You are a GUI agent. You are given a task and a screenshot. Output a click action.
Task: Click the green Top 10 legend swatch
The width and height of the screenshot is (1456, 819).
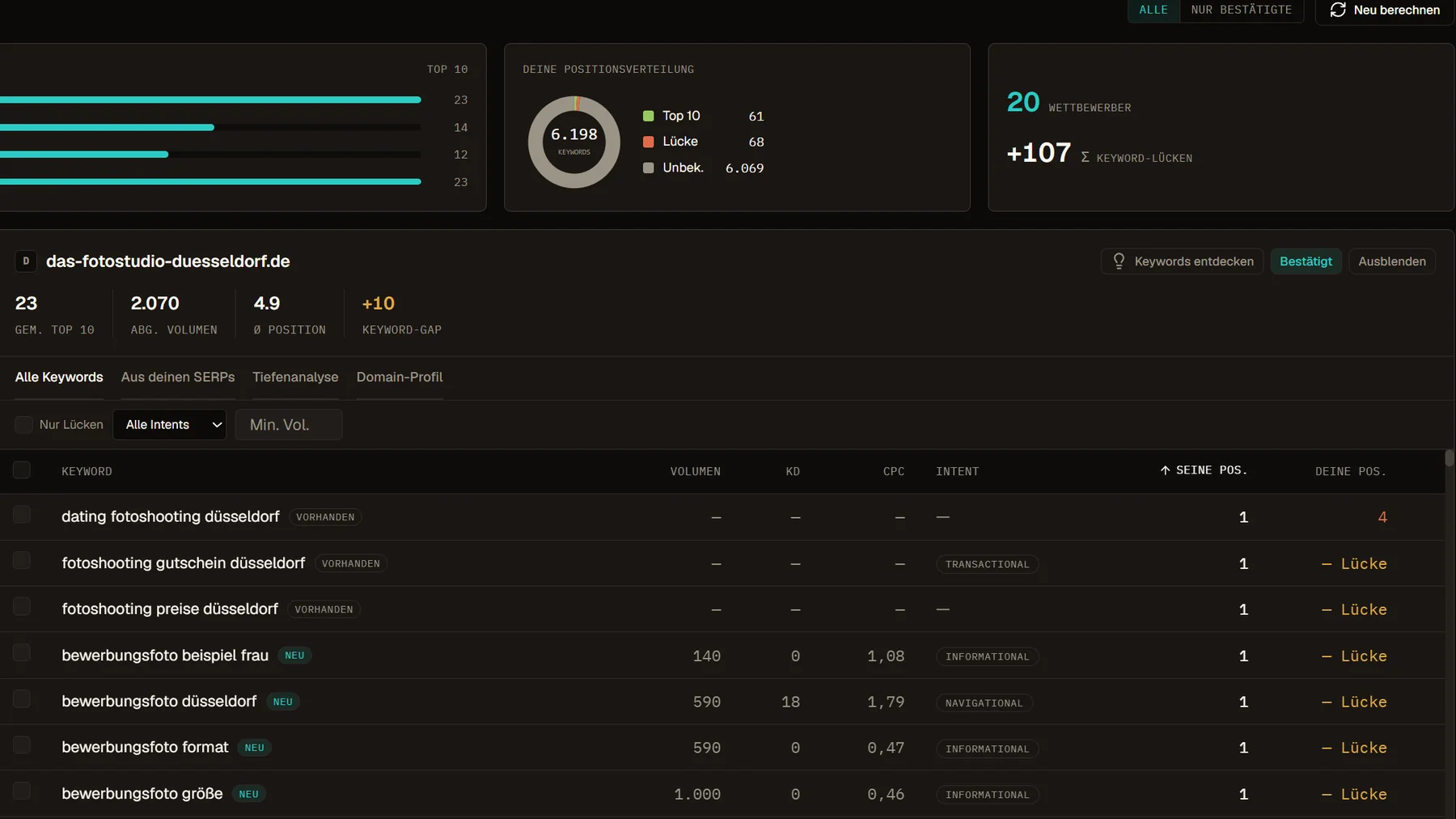click(x=648, y=116)
